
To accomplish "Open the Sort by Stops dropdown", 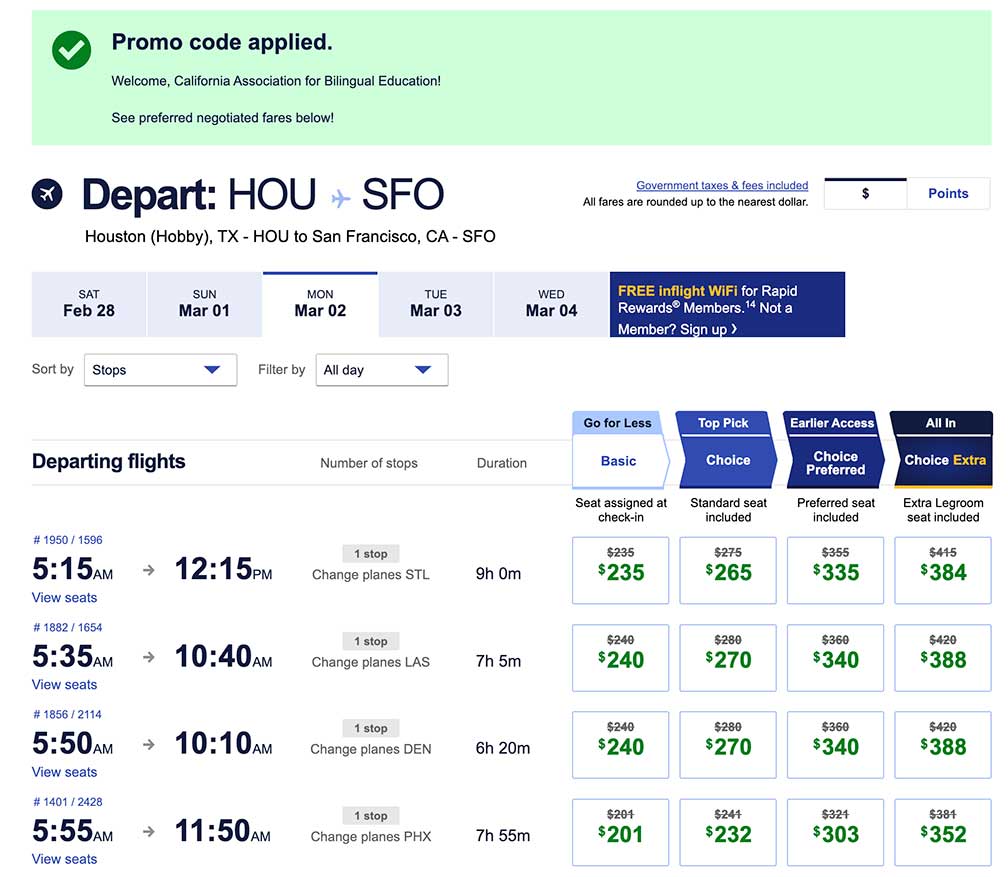I will coord(160,370).
